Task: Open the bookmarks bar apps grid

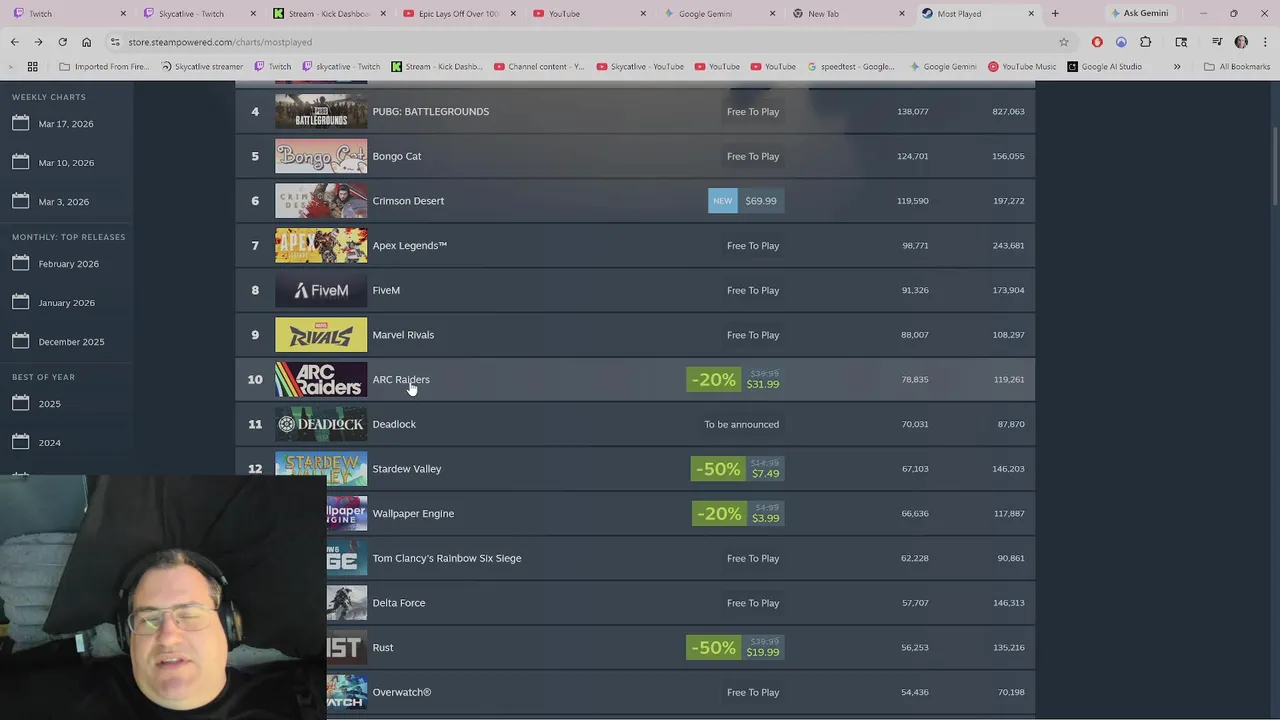Action: point(33,67)
